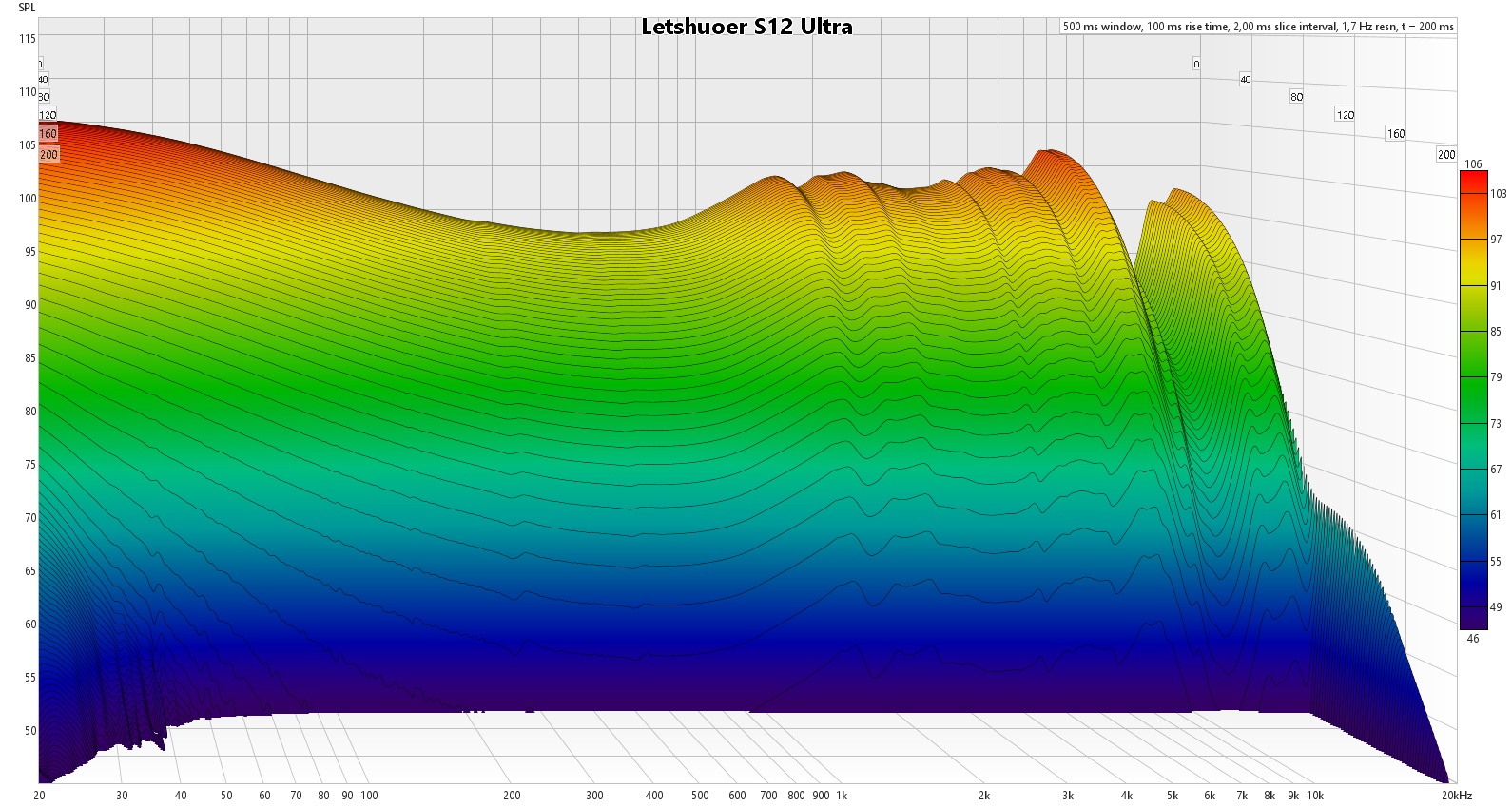Click the 4k frequency axis label
Screen dimensions: 1512x807
coord(1127,796)
